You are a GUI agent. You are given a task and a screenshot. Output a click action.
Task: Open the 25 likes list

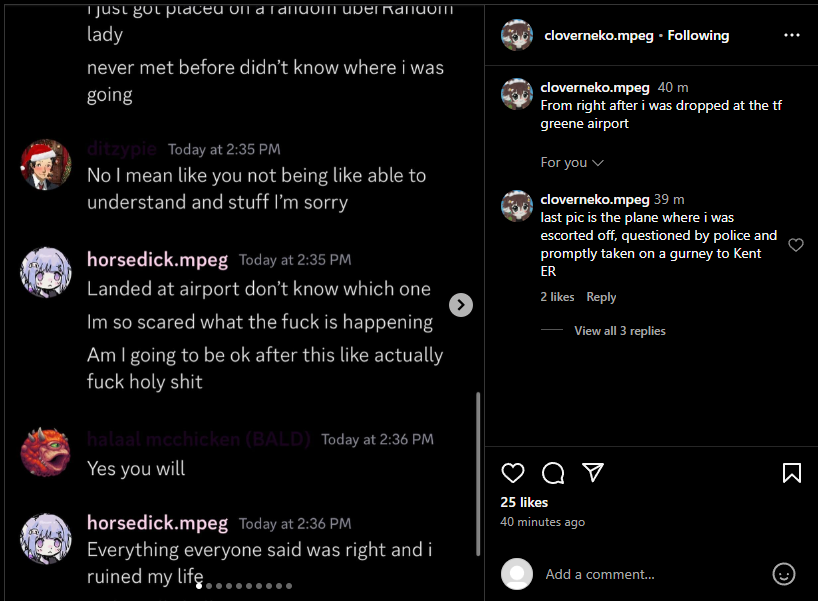(x=524, y=502)
